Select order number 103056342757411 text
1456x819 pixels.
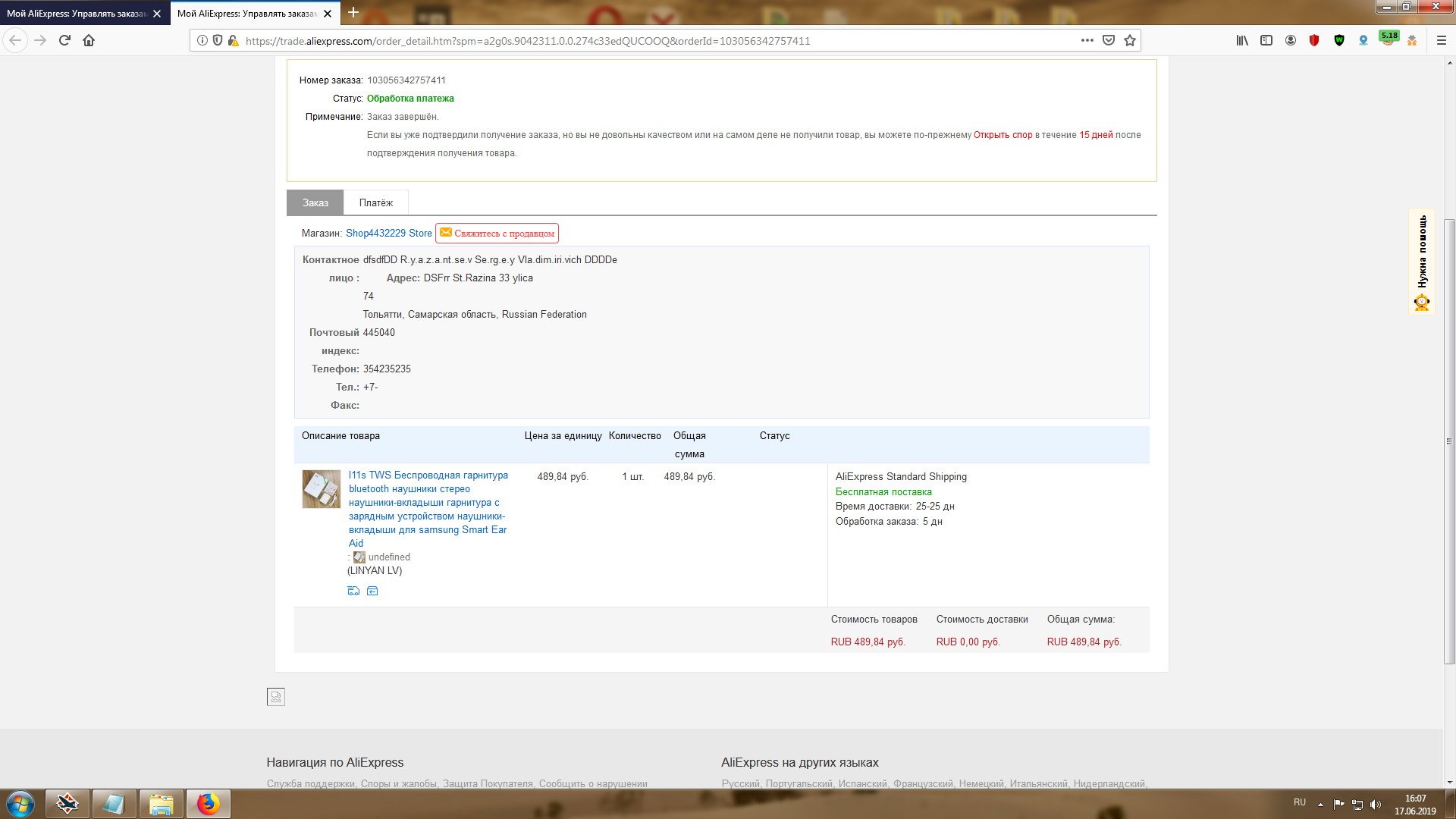click(406, 80)
